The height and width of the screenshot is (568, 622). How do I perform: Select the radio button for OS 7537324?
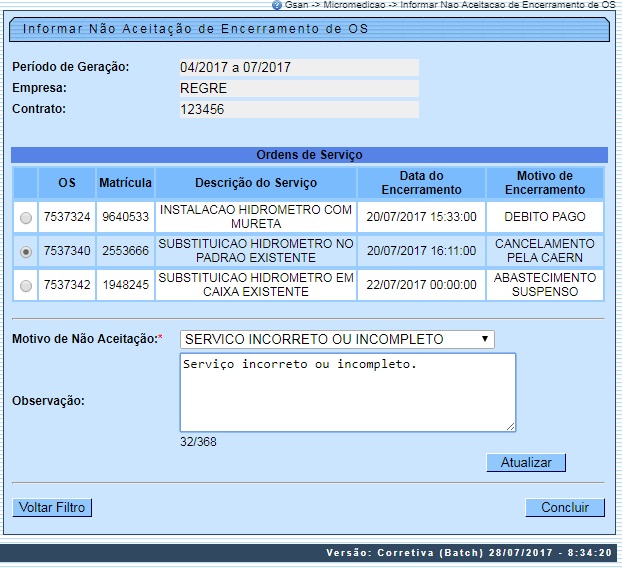pos(25,217)
